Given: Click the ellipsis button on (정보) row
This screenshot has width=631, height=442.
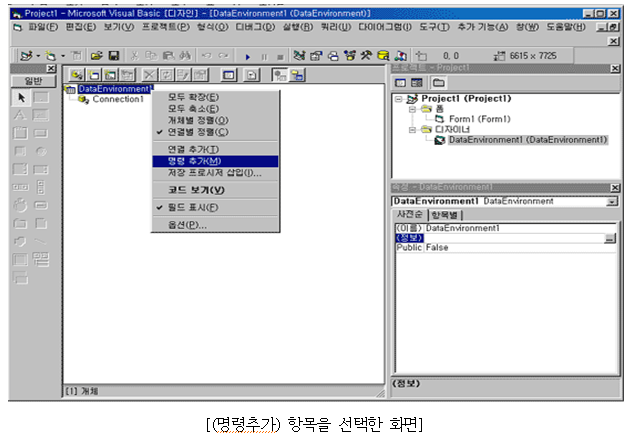Looking at the screenshot, I should (610, 238).
